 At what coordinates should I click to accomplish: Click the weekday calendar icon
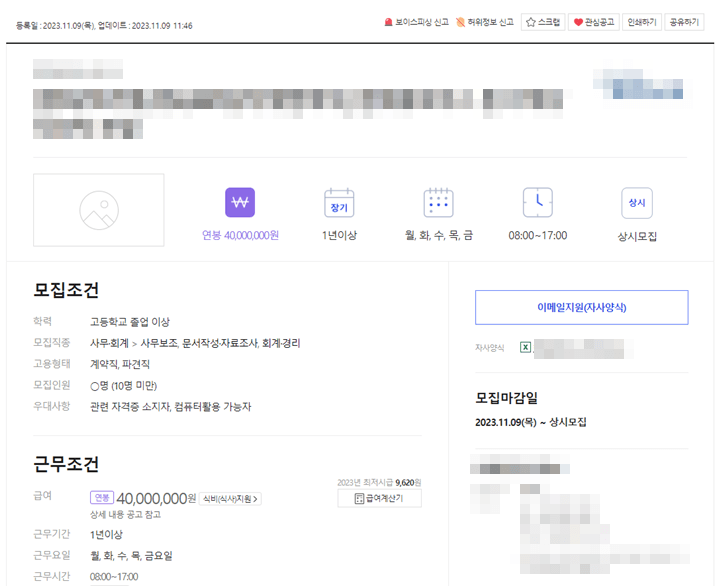click(439, 203)
